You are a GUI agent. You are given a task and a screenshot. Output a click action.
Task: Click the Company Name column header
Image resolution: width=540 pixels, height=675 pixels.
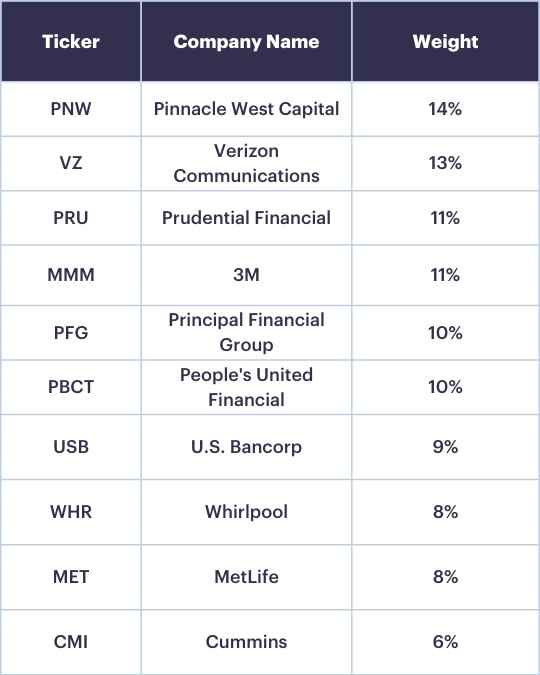click(246, 42)
